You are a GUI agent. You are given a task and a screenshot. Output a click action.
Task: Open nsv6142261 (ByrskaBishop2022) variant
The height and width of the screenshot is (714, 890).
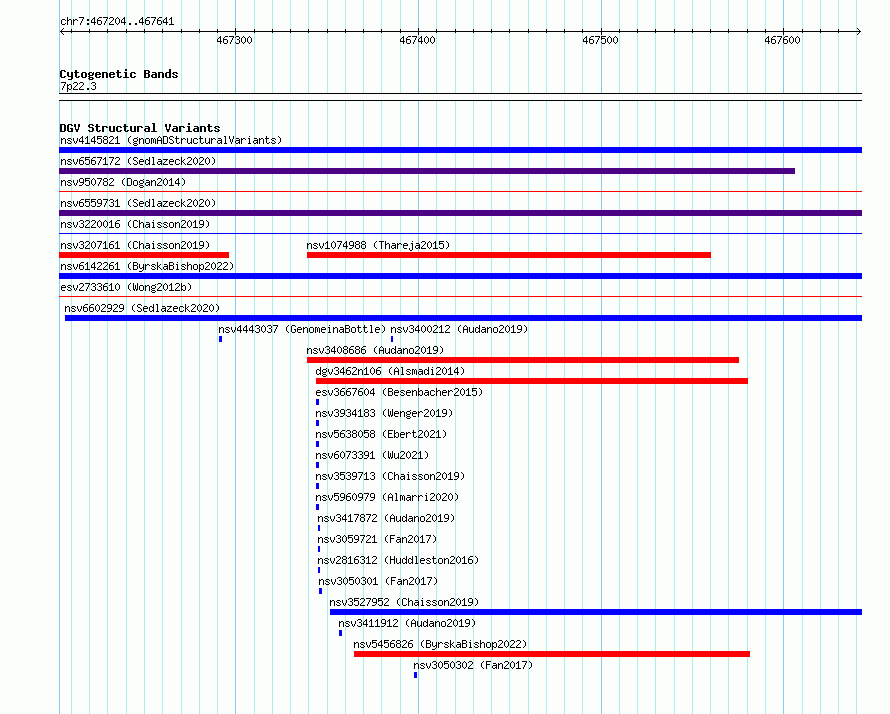(147, 266)
